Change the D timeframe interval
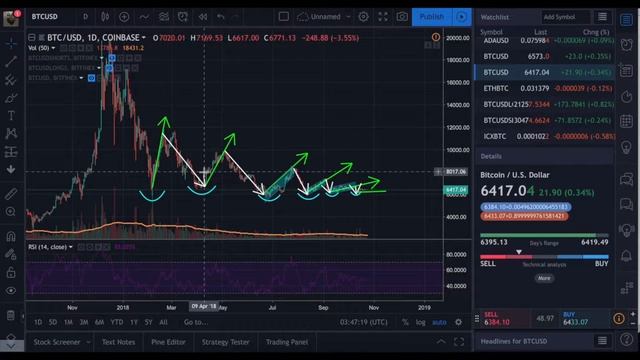This screenshot has width=640, height=360. pos(85,17)
